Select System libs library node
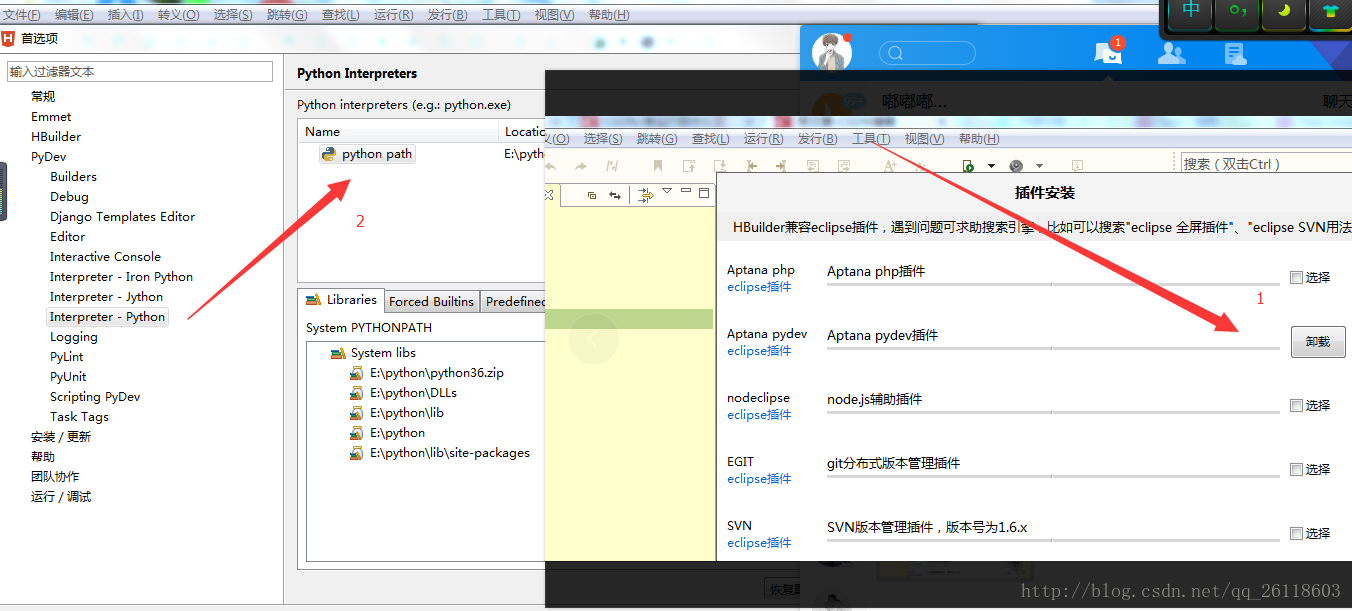This screenshot has width=1352, height=611. [373, 353]
